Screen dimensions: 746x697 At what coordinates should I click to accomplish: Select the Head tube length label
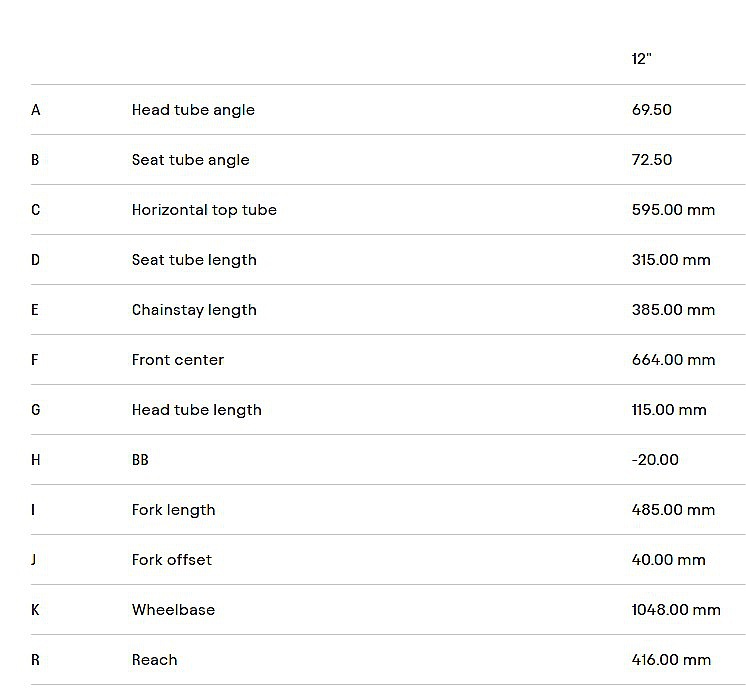point(196,410)
